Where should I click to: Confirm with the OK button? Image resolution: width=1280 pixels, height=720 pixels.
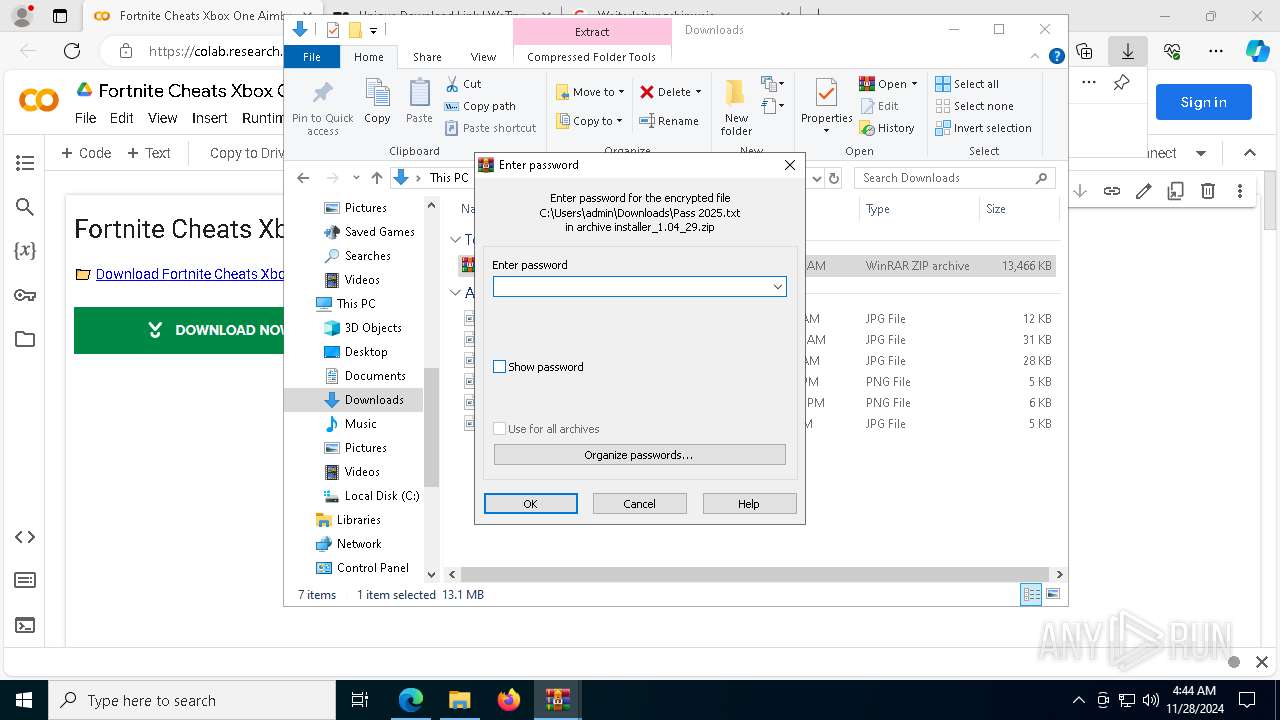coord(530,504)
